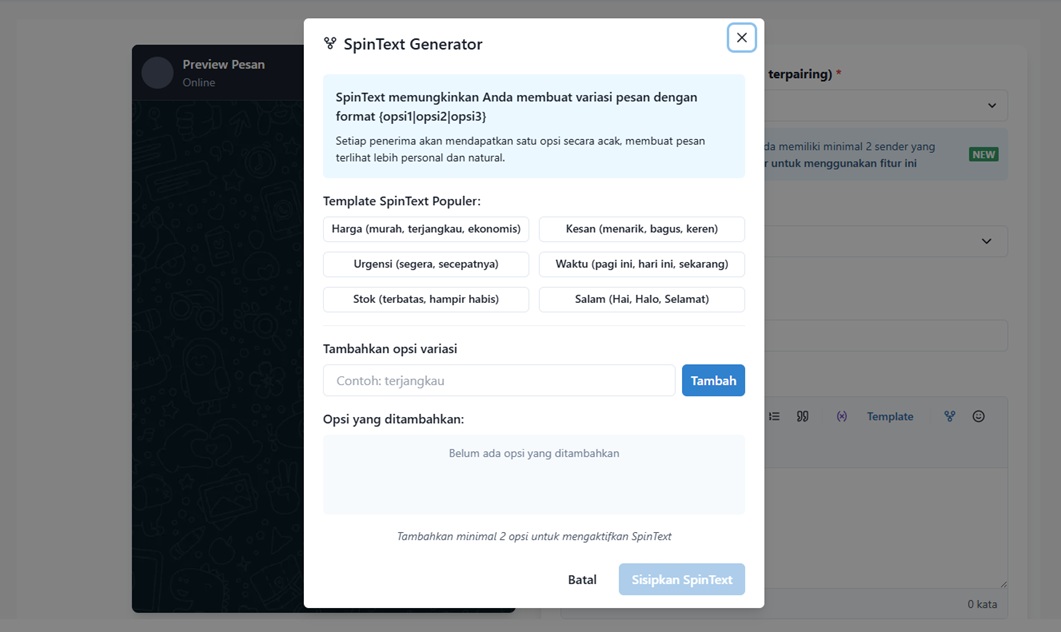The image size is (1061, 632).
Task: Click the blockquote icon in editor toolbar
Action: click(x=802, y=416)
